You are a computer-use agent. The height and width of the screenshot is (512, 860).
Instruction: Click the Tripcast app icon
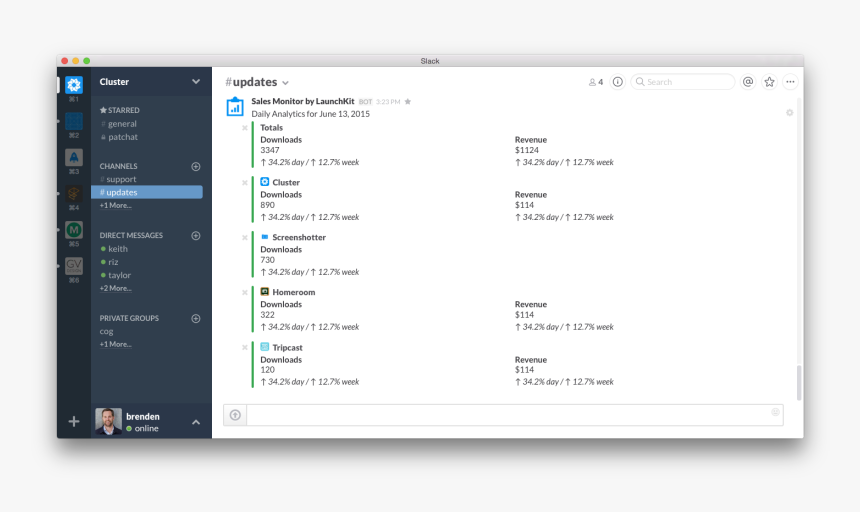pos(264,347)
